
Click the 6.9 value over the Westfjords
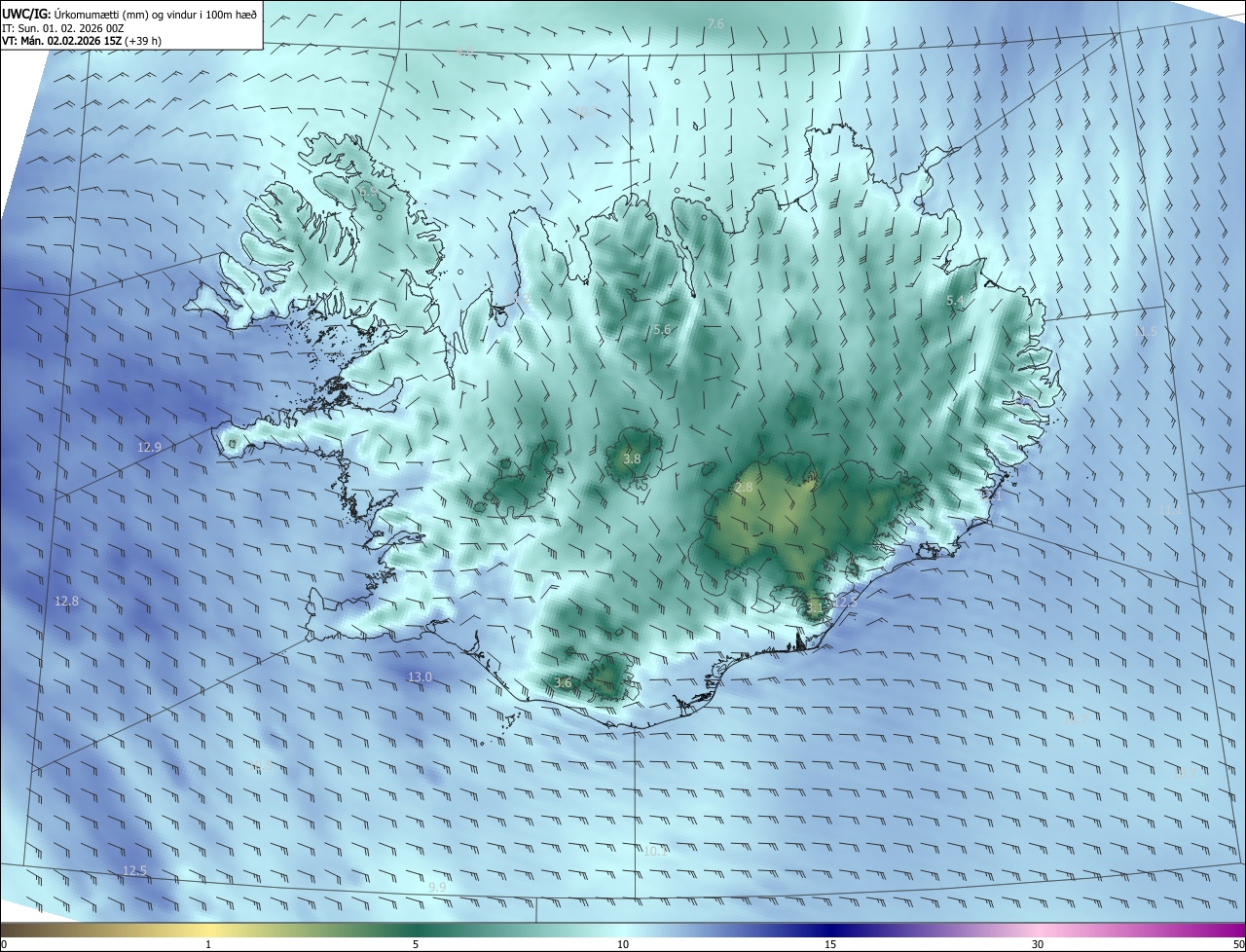(369, 193)
